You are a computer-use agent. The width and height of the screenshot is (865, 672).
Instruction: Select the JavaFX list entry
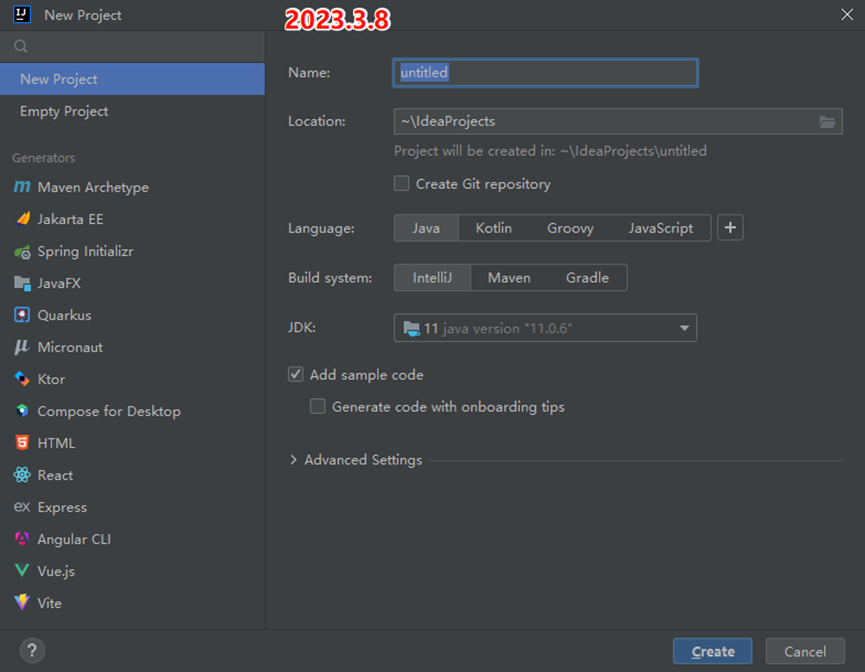[132, 283]
